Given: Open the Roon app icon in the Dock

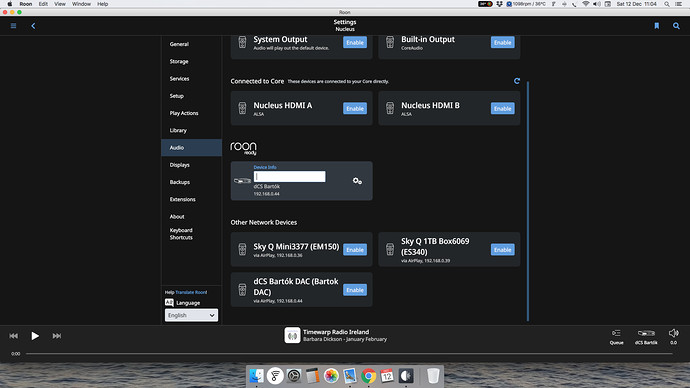Looking at the screenshot, I should 406,376.
